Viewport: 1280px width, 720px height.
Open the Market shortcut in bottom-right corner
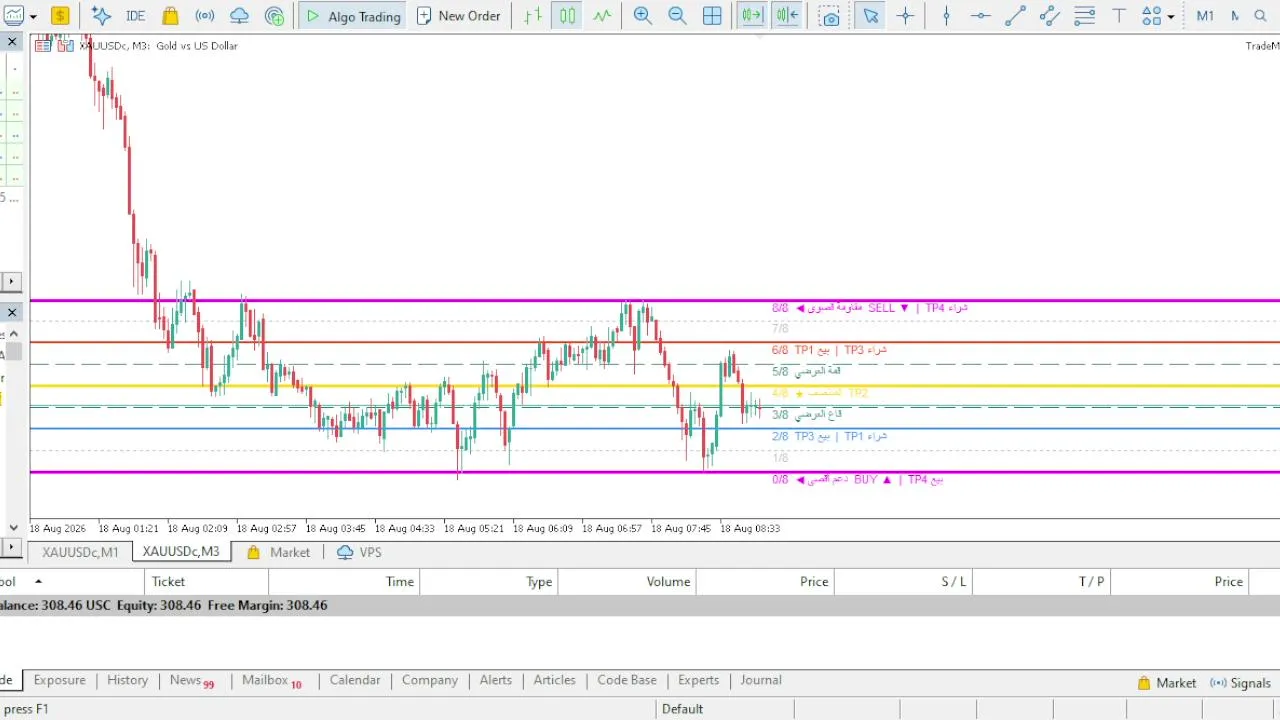click(x=1166, y=683)
